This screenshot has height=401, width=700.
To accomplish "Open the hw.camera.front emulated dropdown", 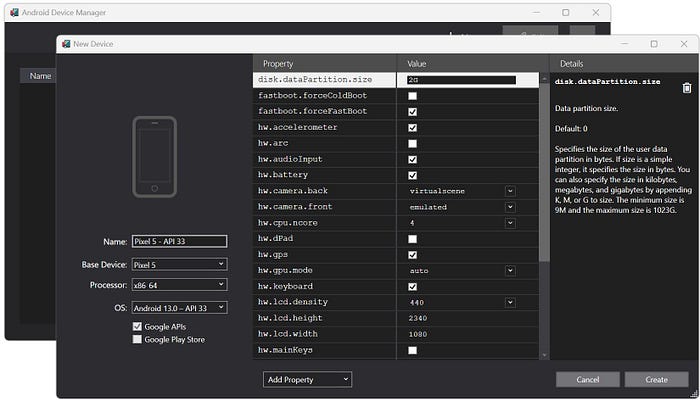I will tap(510, 207).
